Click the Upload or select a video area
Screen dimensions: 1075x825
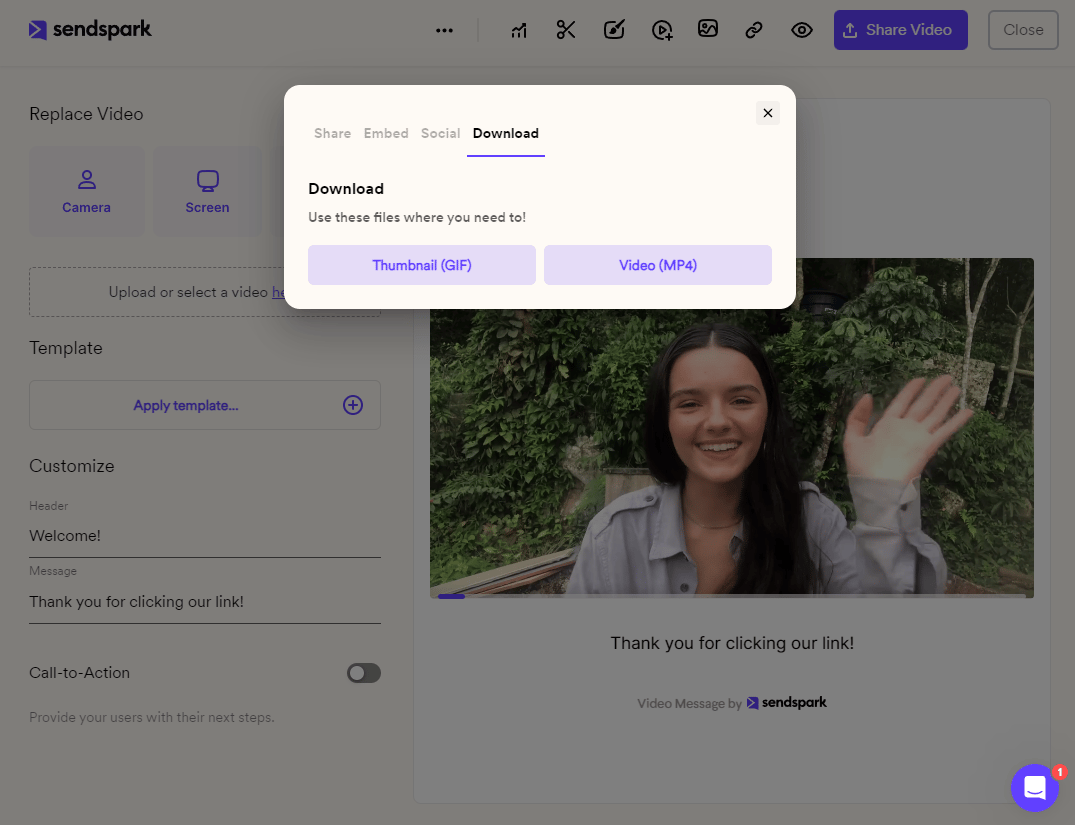point(204,292)
